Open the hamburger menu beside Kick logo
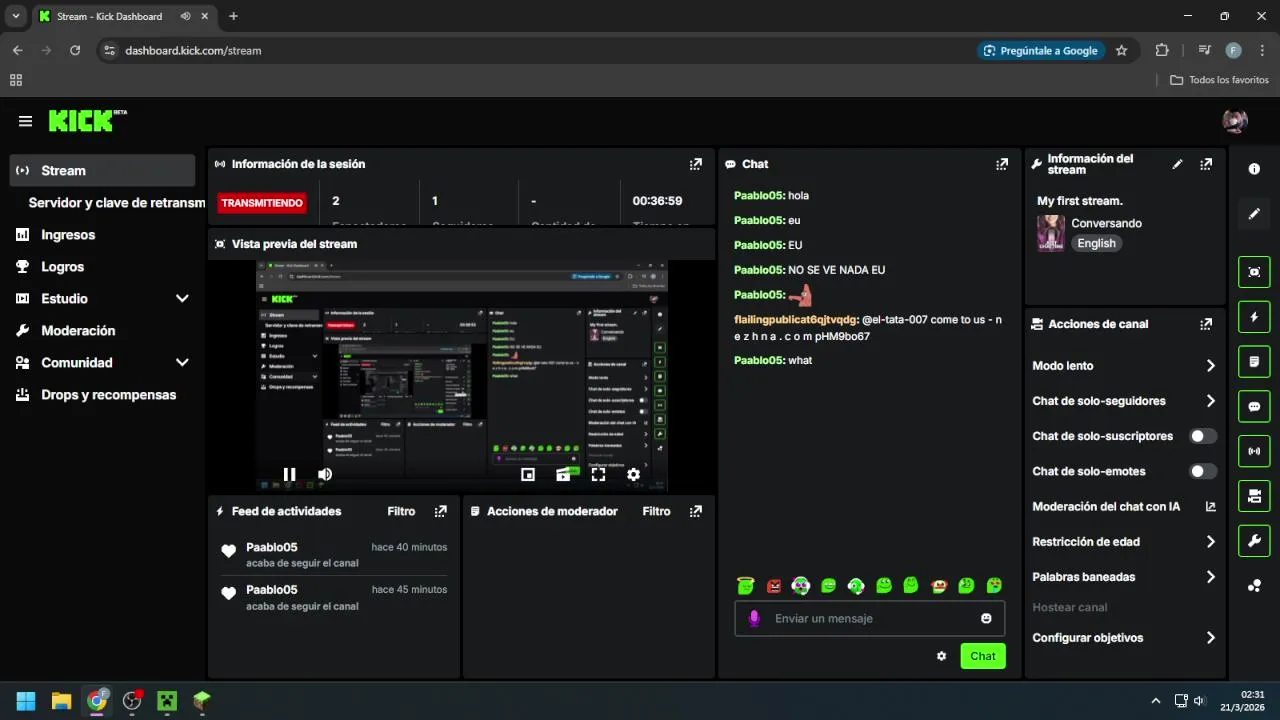The height and width of the screenshot is (720, 1280). pyautogui.click(x=25, y=121)
